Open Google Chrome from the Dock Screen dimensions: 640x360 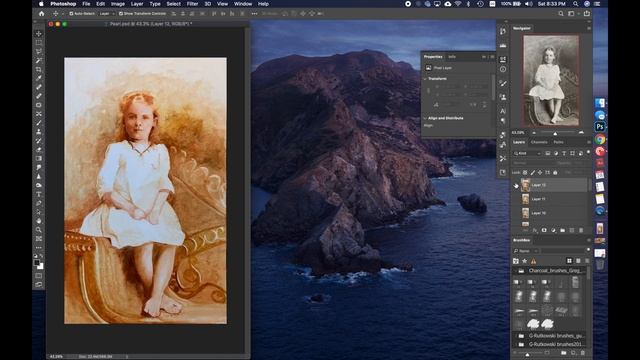[x=600, y=139]
